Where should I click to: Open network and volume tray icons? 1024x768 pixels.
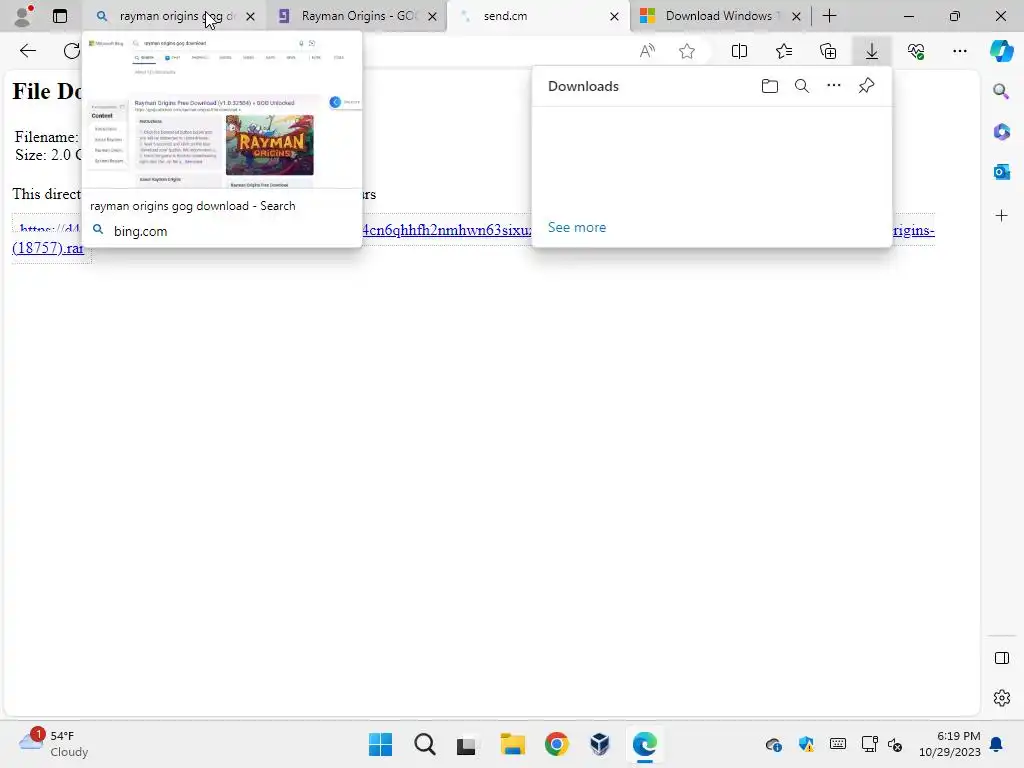click(x=882, y=744)
